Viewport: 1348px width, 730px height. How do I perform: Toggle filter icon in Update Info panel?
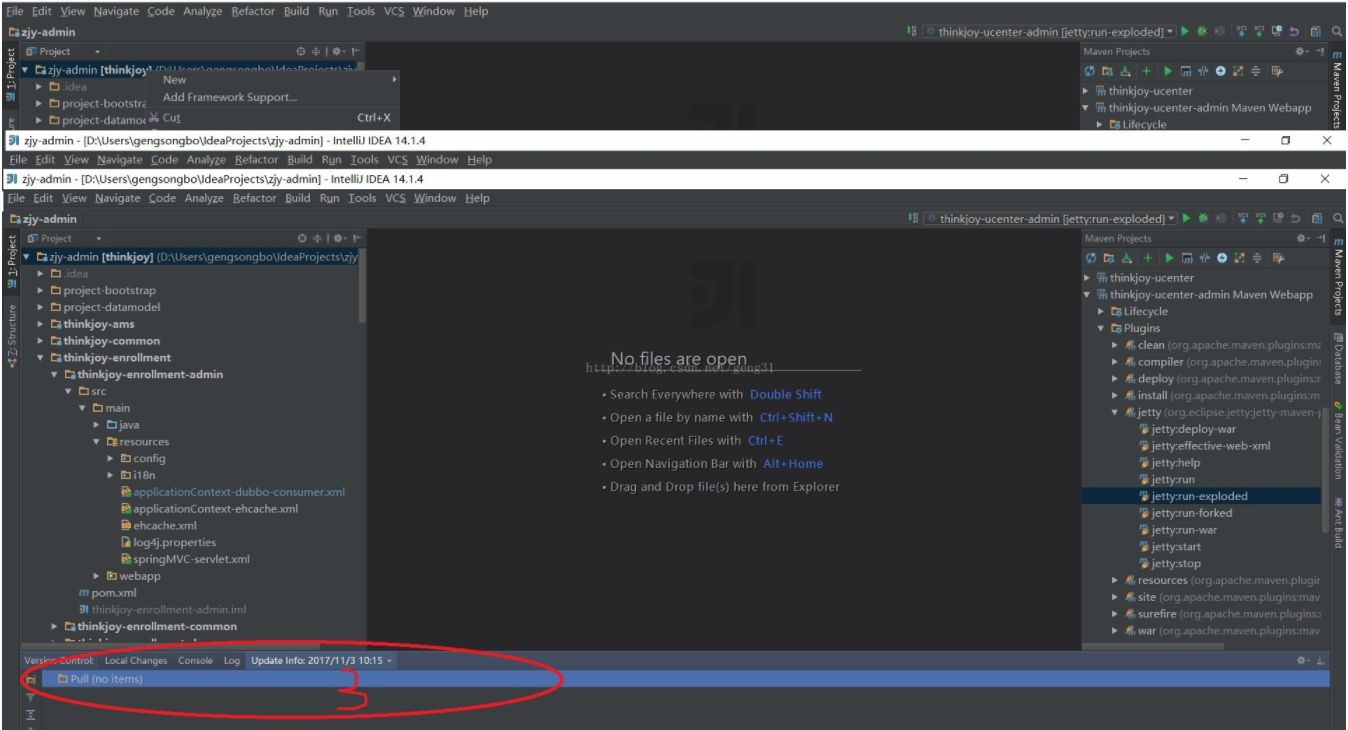[31, 697]
